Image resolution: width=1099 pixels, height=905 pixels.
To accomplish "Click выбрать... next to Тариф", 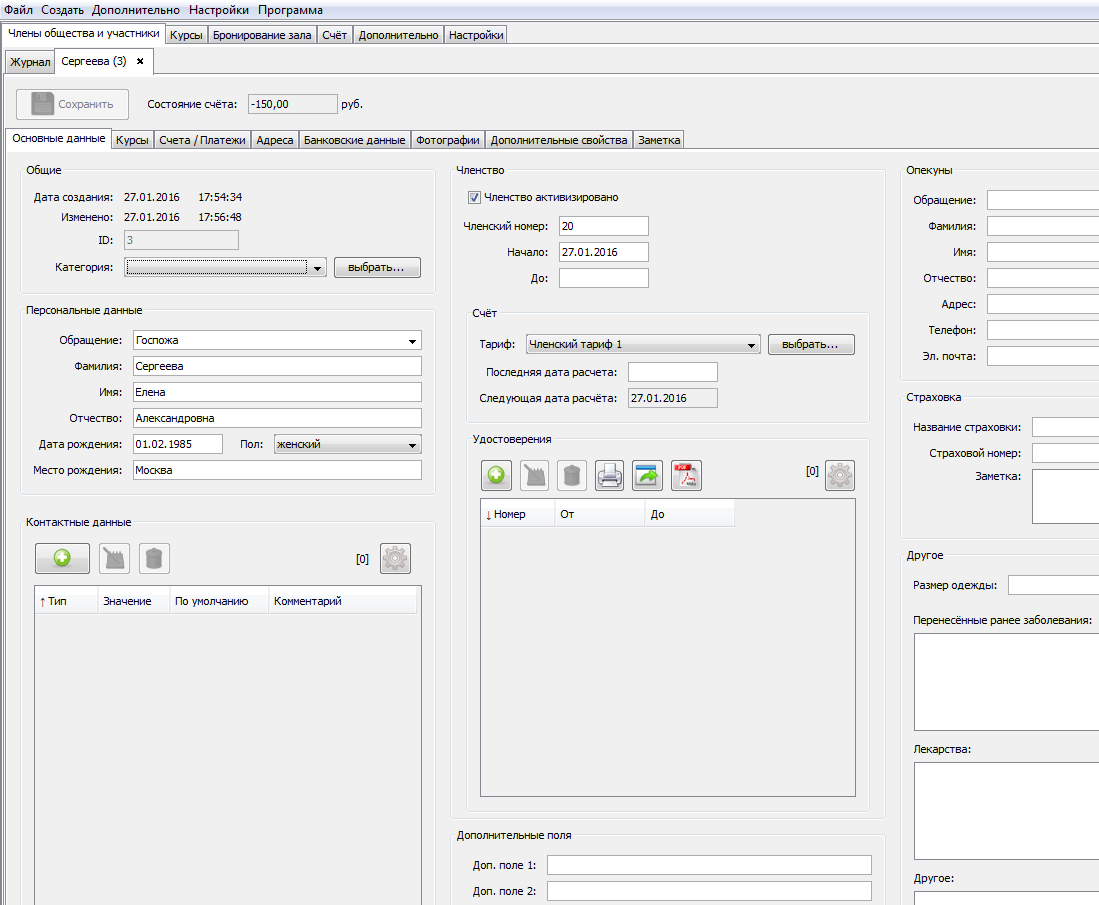I will coord(811,345).
